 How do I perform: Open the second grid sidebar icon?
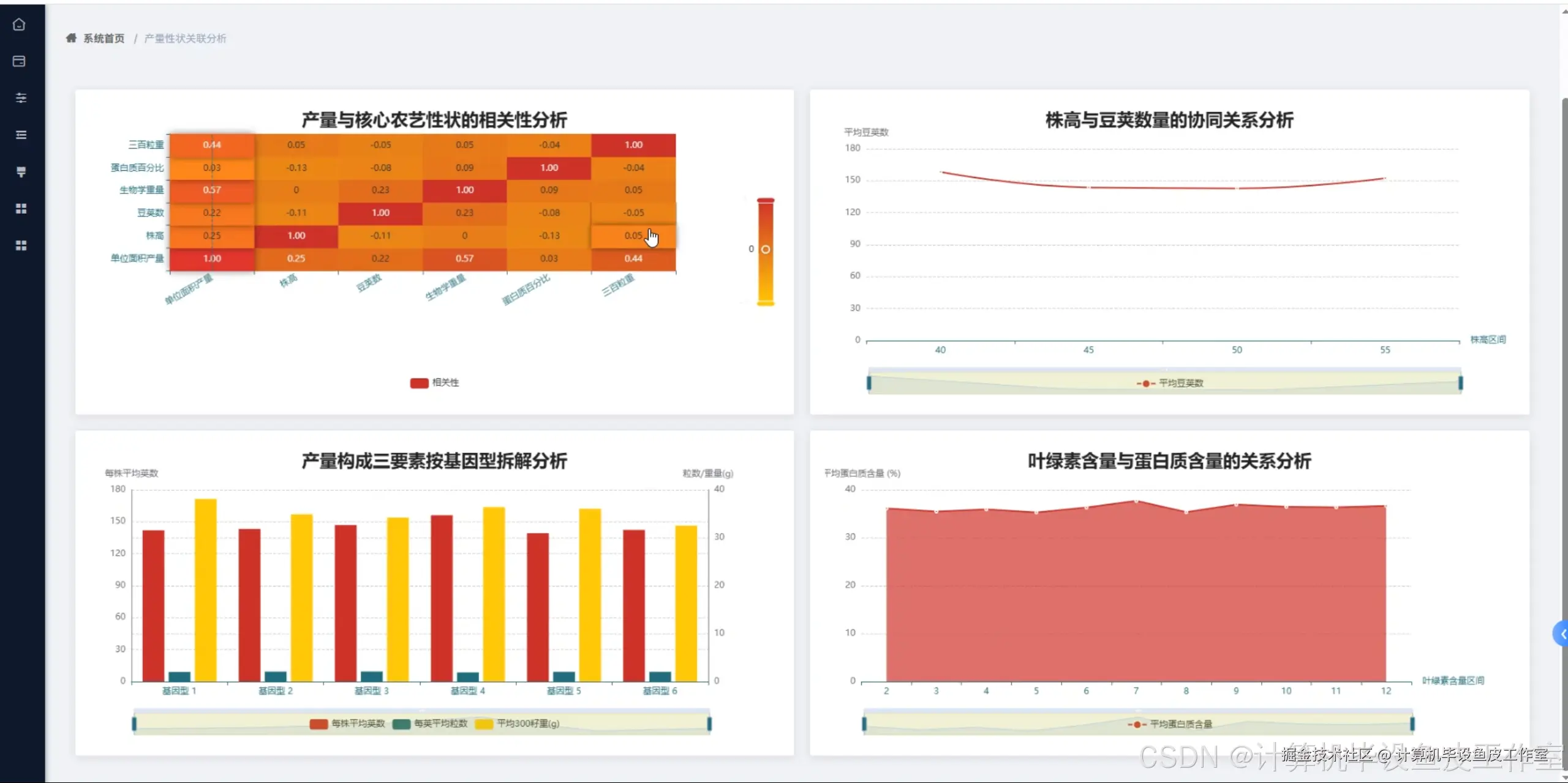pyautogui.click(x=21, y=245)
